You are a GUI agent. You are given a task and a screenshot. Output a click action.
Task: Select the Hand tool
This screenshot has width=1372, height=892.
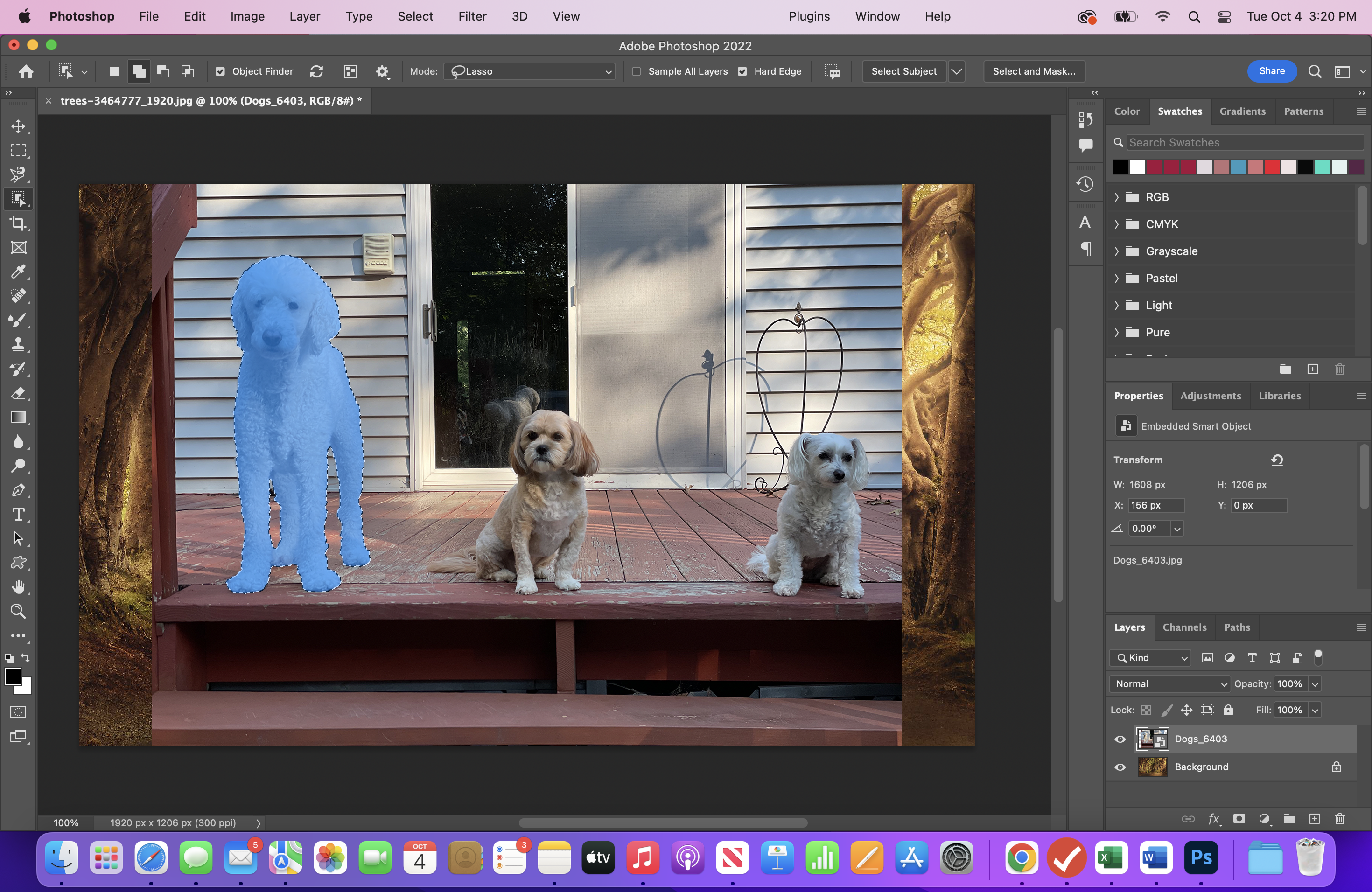coord(19,586)
